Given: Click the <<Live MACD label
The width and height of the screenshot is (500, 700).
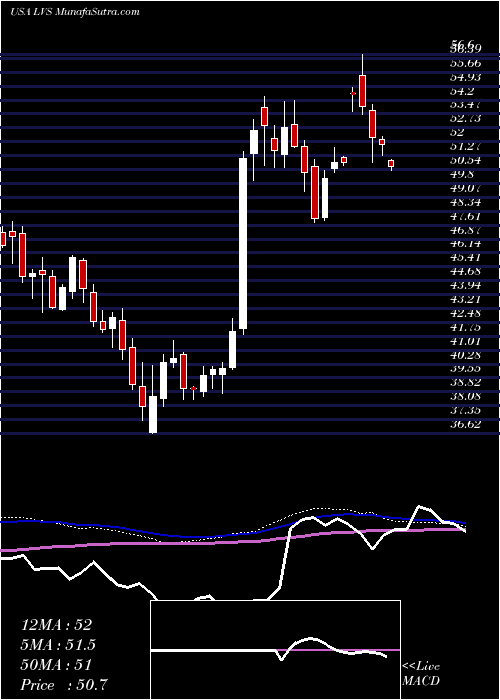Looking at the screenshot, I should (421, 673).
